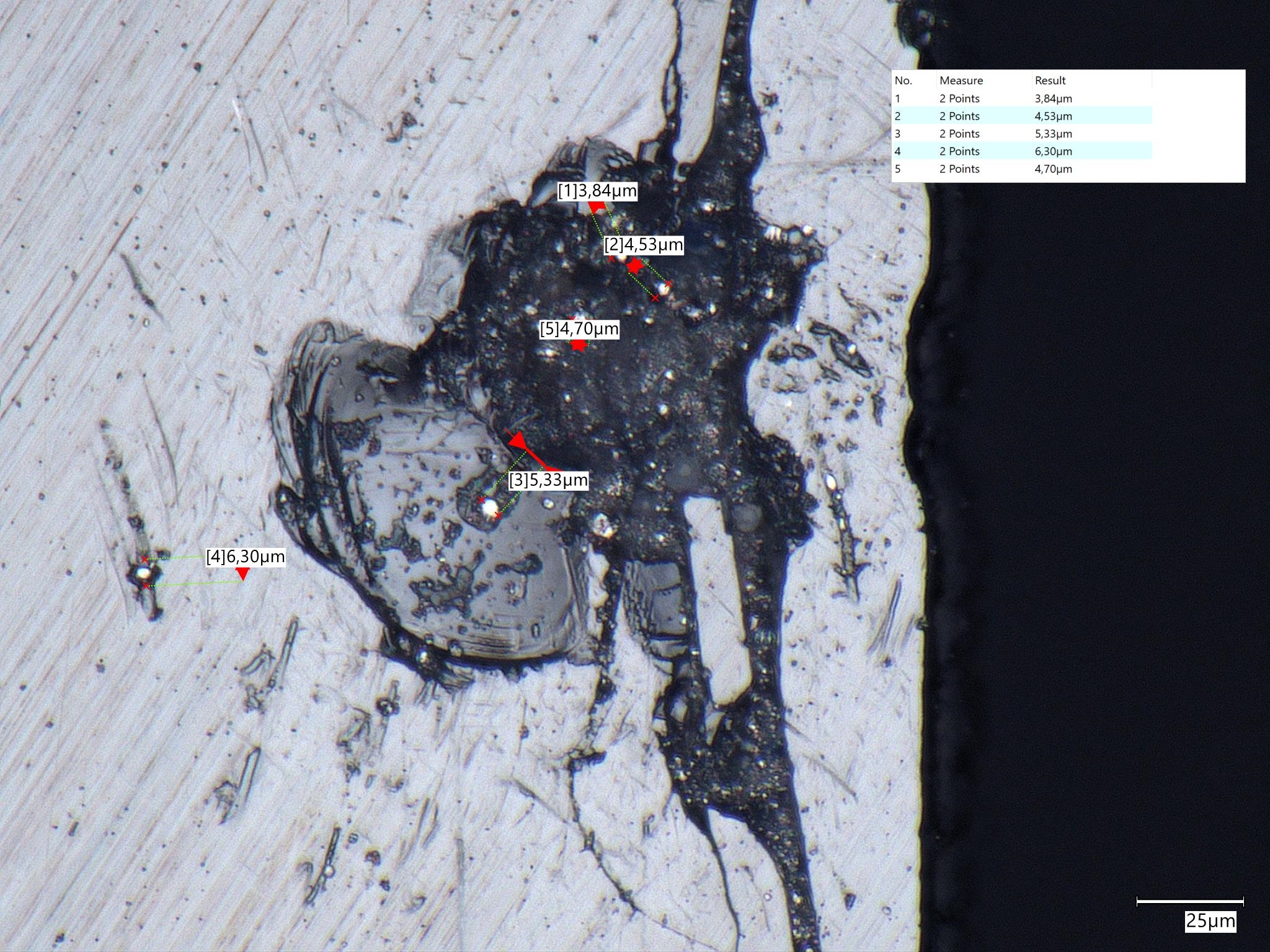Select the [4]6,30µm measurement label
This screenshot has width=1270, height=952.
(246, 557)
